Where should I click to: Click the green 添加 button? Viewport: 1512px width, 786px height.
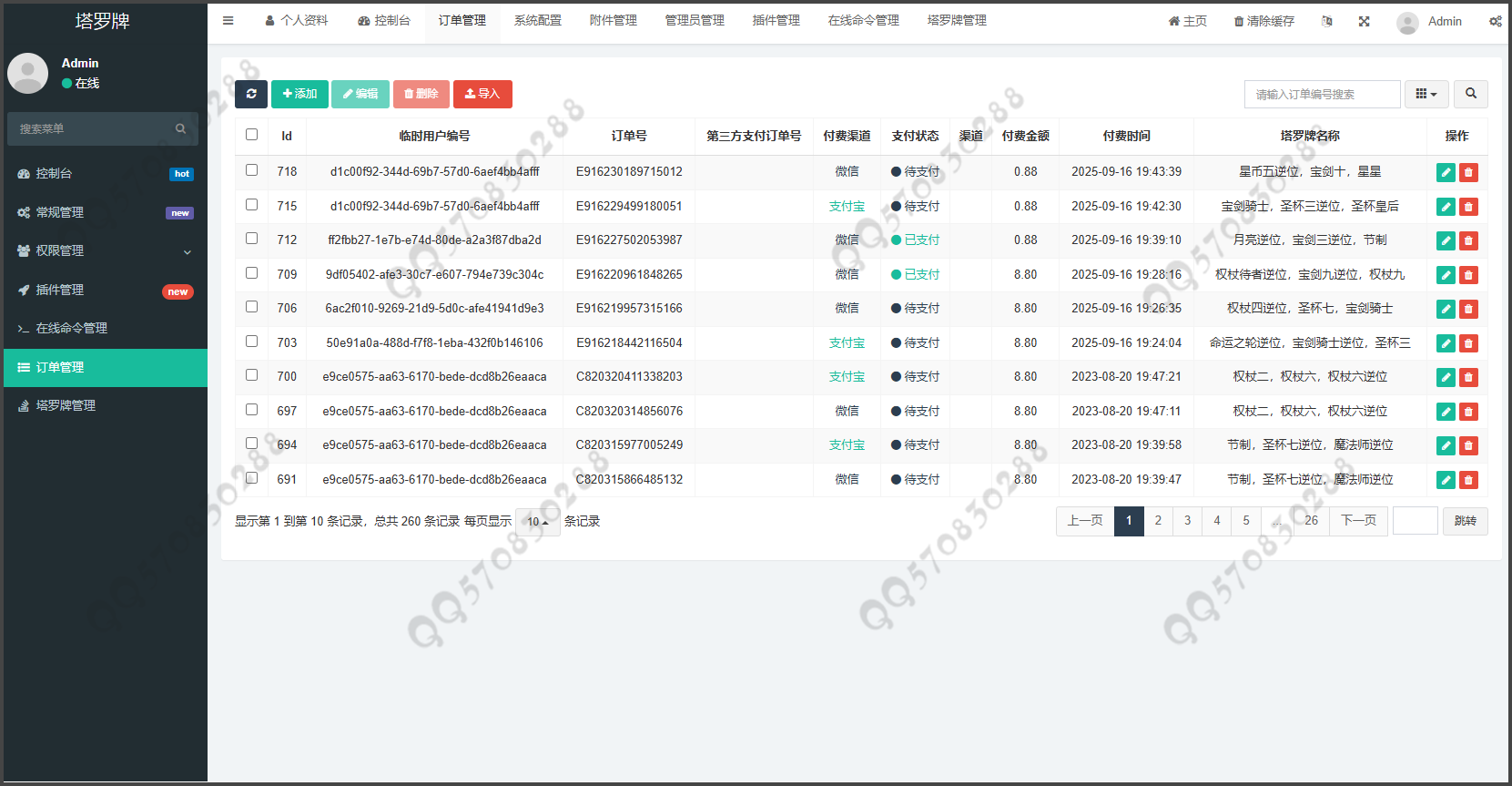299,94
